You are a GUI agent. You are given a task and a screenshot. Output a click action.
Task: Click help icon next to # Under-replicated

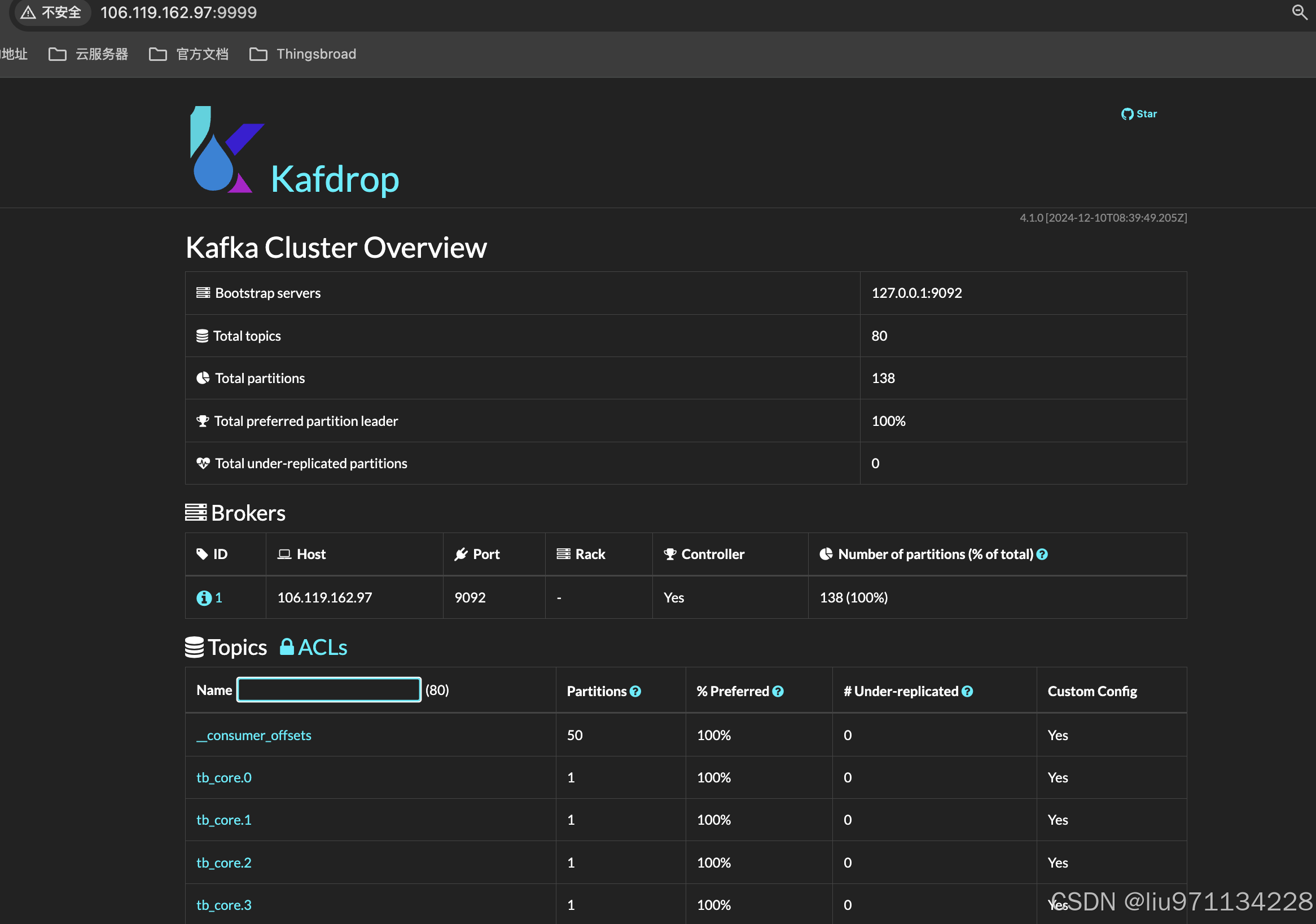[x=967, y=692]
